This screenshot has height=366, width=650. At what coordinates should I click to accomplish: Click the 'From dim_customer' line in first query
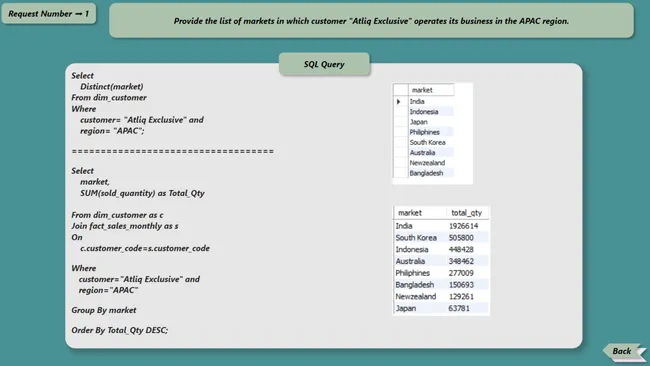(109, 98)
